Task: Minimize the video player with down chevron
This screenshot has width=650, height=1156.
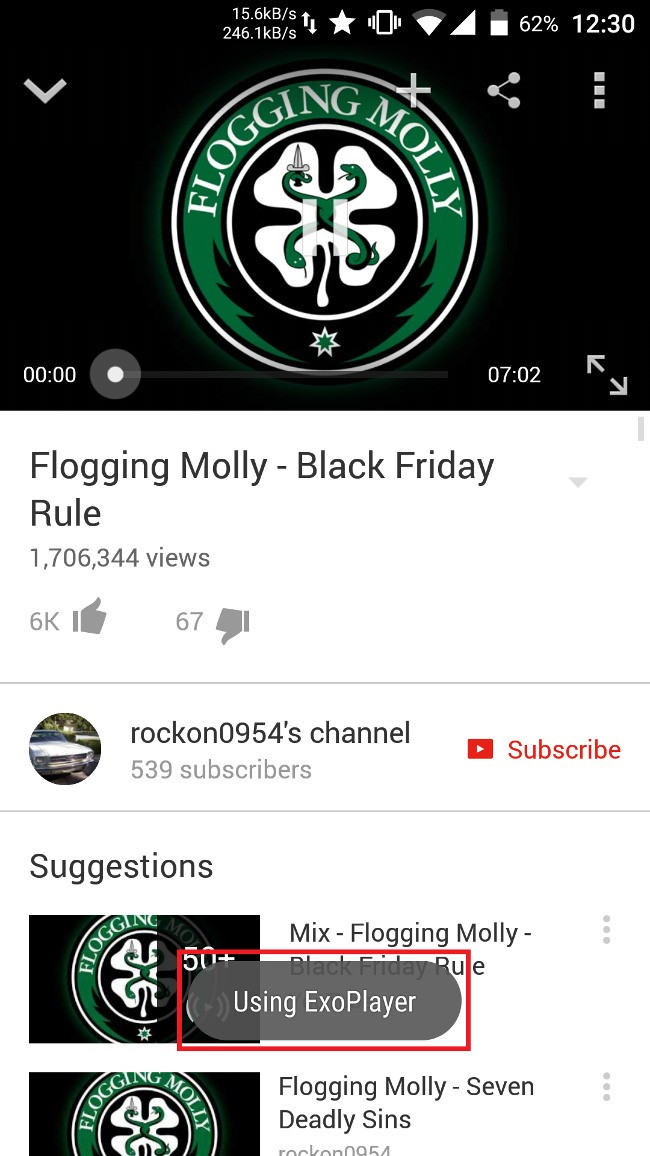Action: pyautogui.click(x=45, y=91)
